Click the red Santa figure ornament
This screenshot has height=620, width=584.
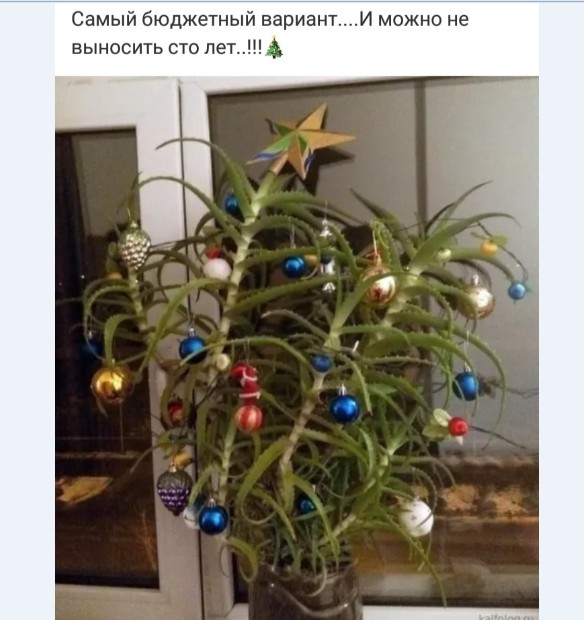coord(247,382)
